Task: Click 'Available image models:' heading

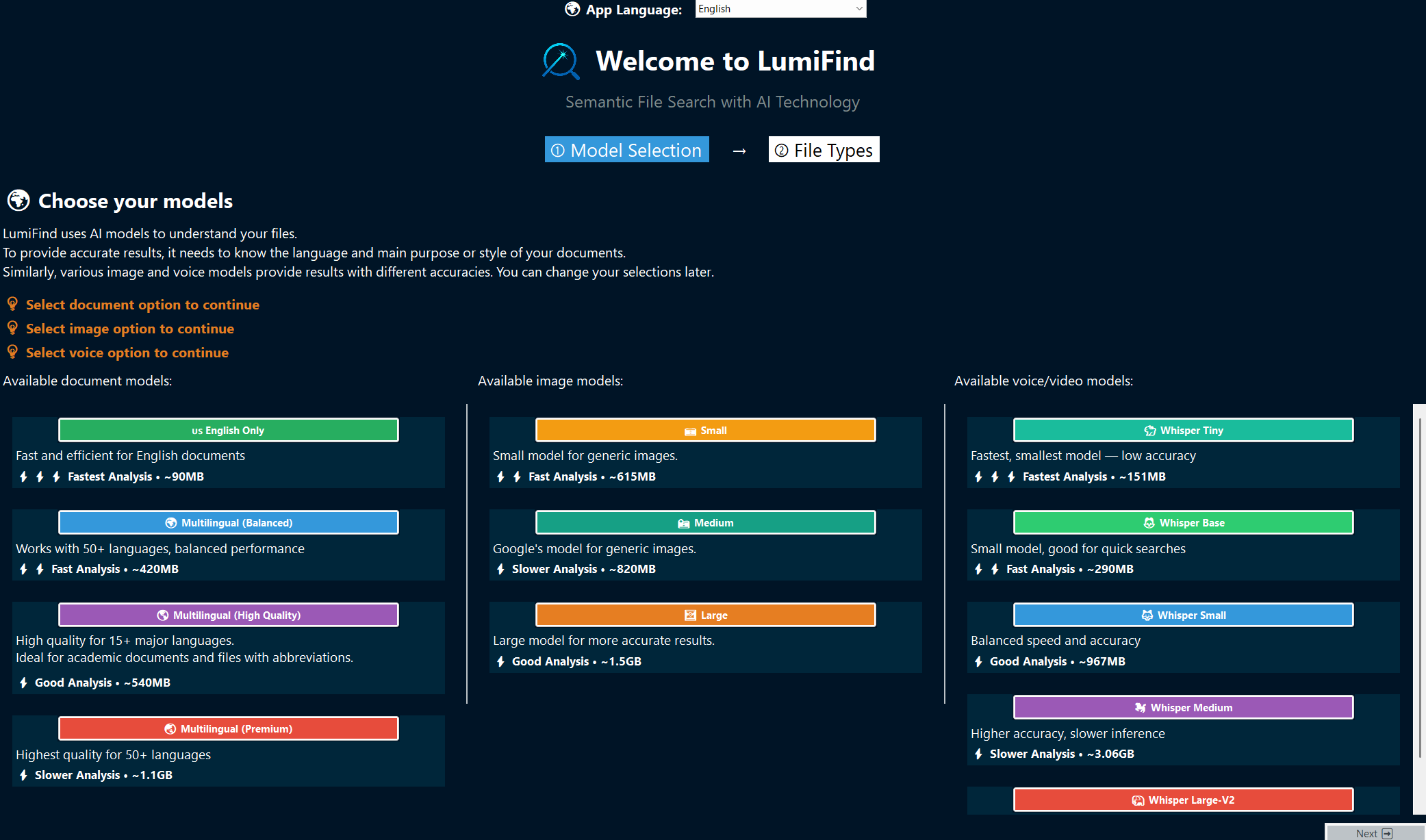Action: [550, 381]
